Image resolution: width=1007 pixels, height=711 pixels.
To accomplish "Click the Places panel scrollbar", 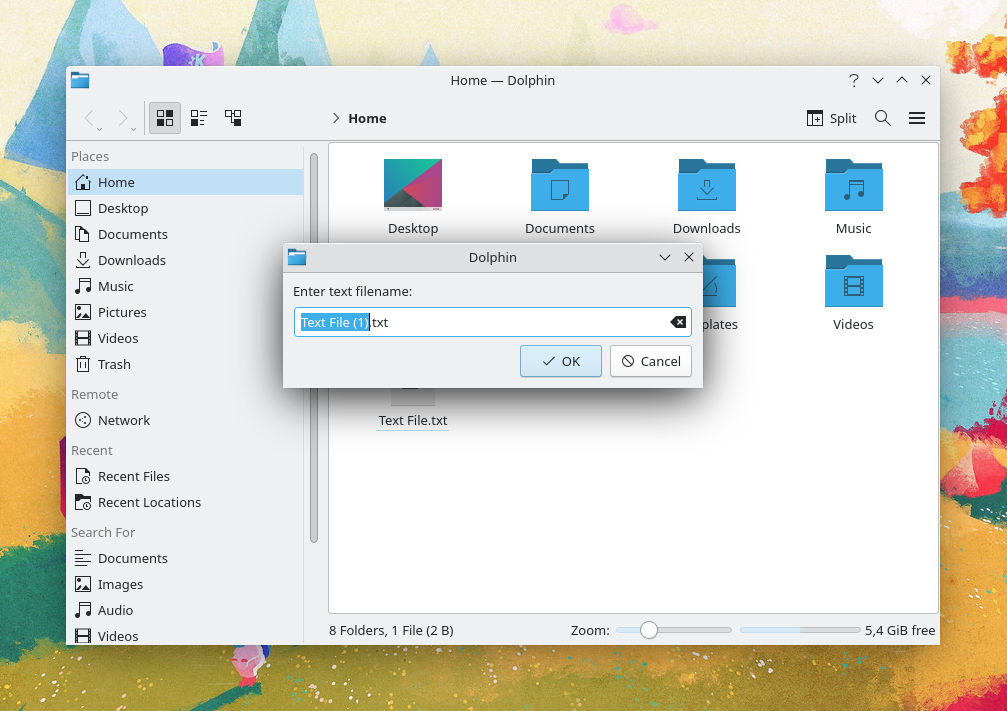I will pyautogui.click(x=314, y=347).
